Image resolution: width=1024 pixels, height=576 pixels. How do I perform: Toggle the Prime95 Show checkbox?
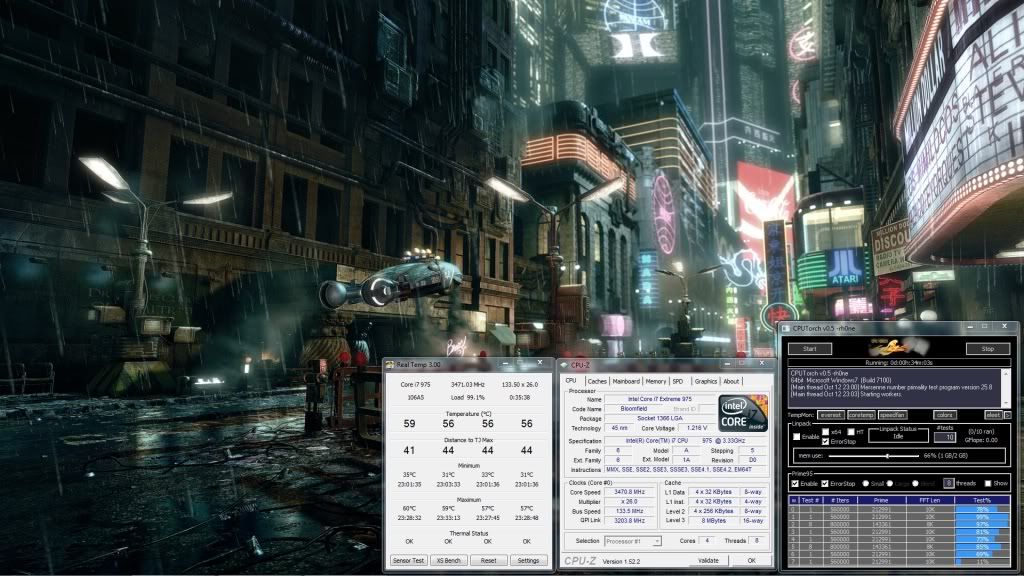[988, 483]
